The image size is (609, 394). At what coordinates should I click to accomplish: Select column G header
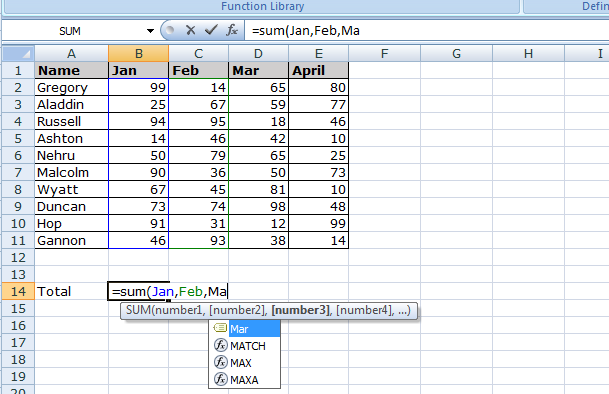pyautogui.click(x=456, y=54)
